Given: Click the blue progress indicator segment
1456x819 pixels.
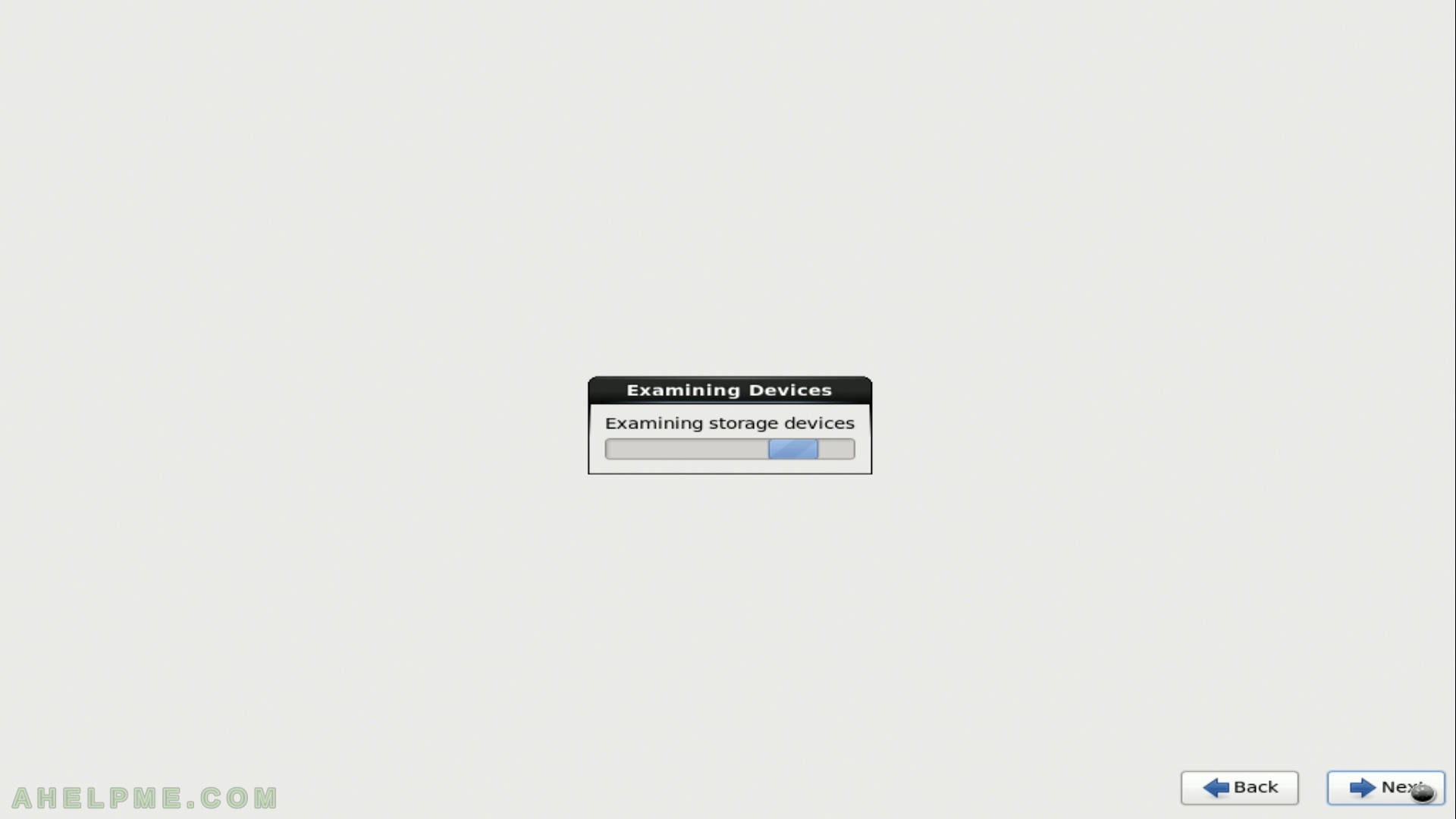Looking at the screenshot, I should pos(794,449).
